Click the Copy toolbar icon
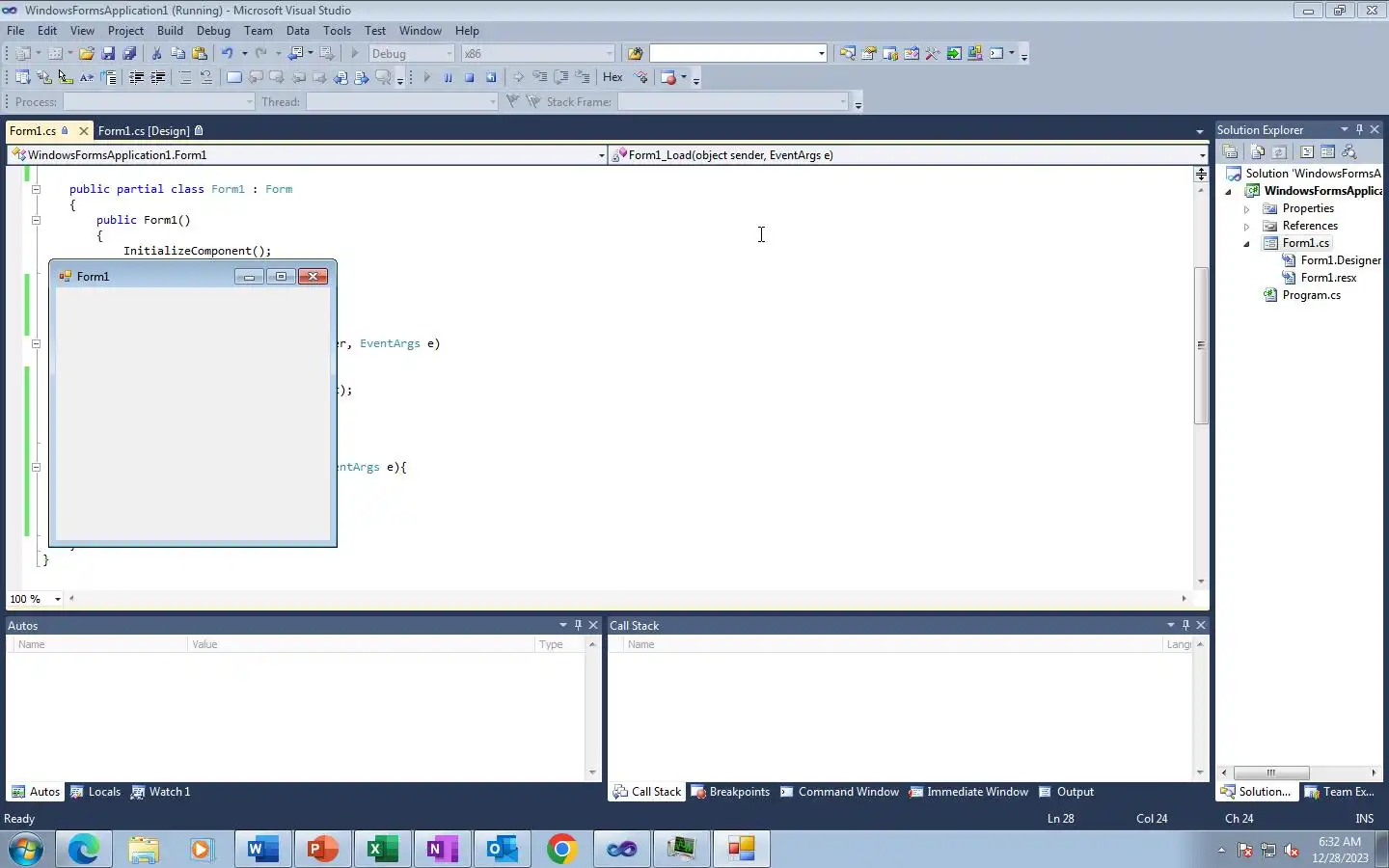 click(x=177, y=53)
